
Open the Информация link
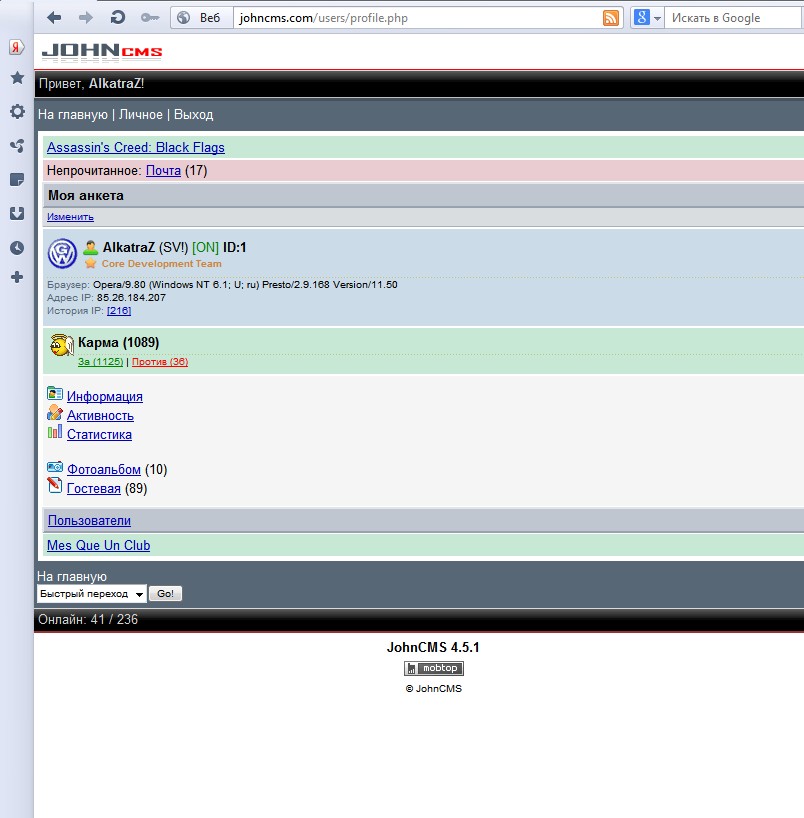click(105, 396)
